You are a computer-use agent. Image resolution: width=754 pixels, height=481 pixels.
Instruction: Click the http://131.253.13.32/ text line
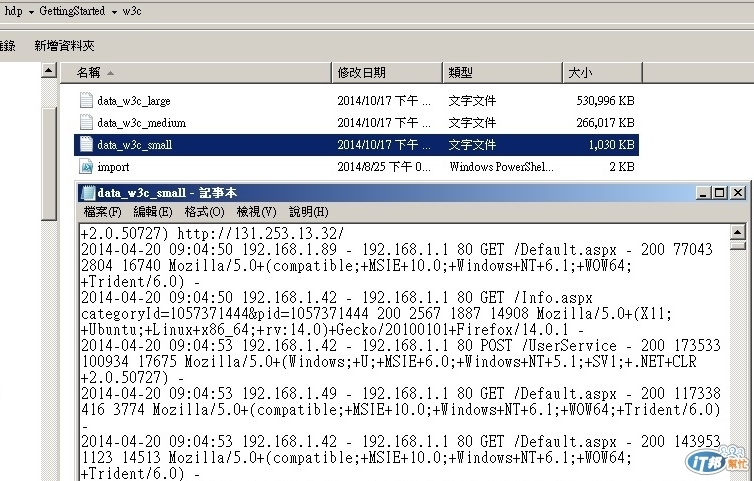(x=261, y=234)
